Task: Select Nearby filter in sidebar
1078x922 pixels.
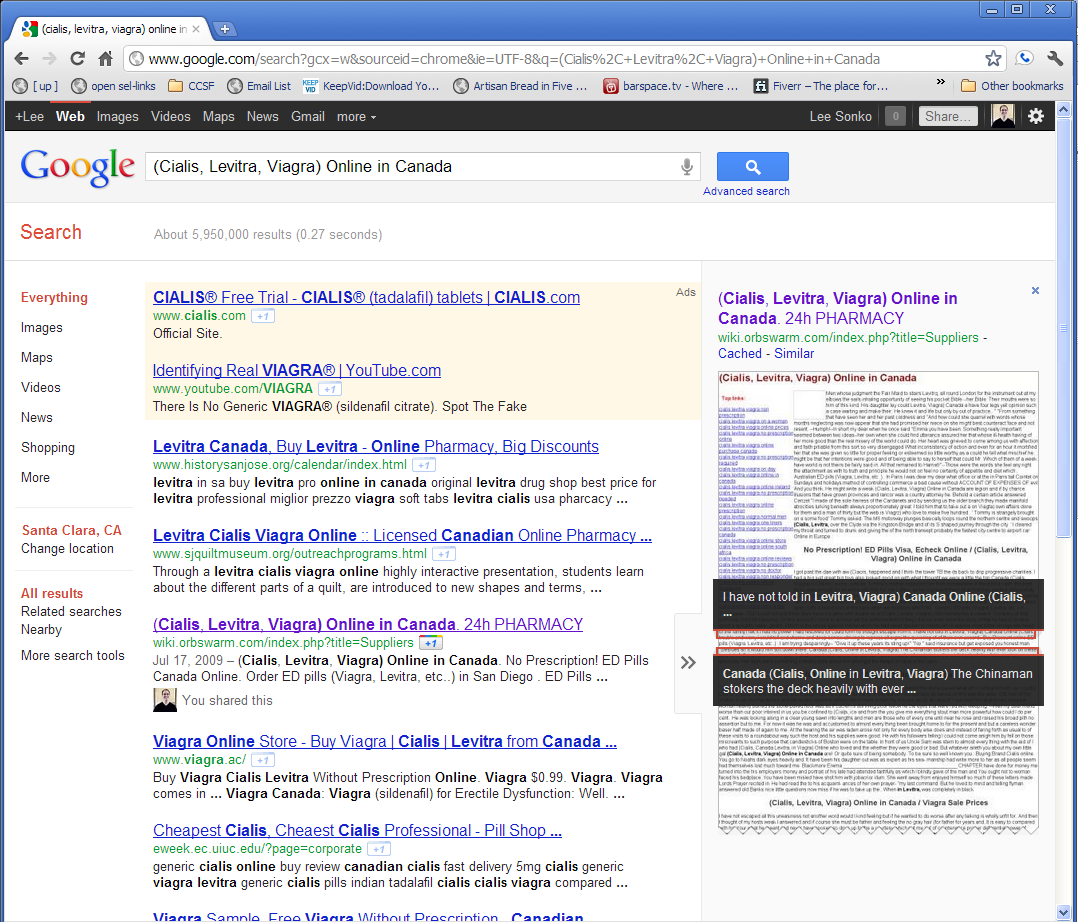Action: pyautogui.click(x=41, y=630)
